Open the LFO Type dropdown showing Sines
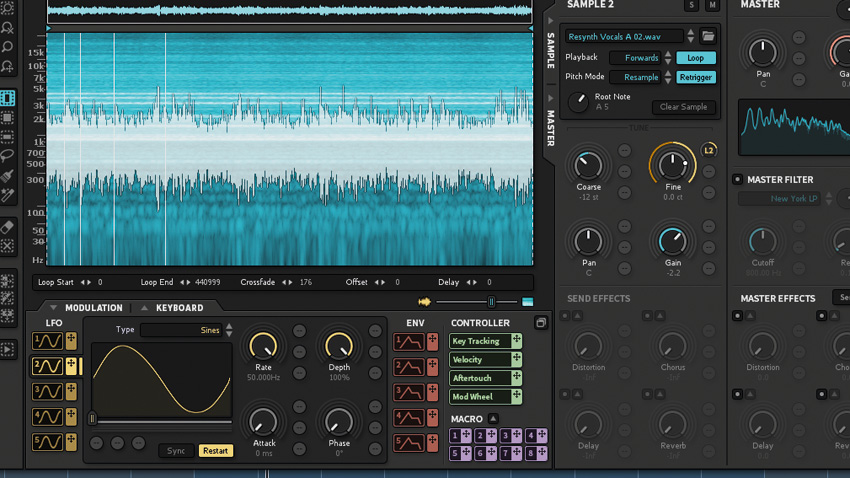850x478 pixels. pos(186,330)
